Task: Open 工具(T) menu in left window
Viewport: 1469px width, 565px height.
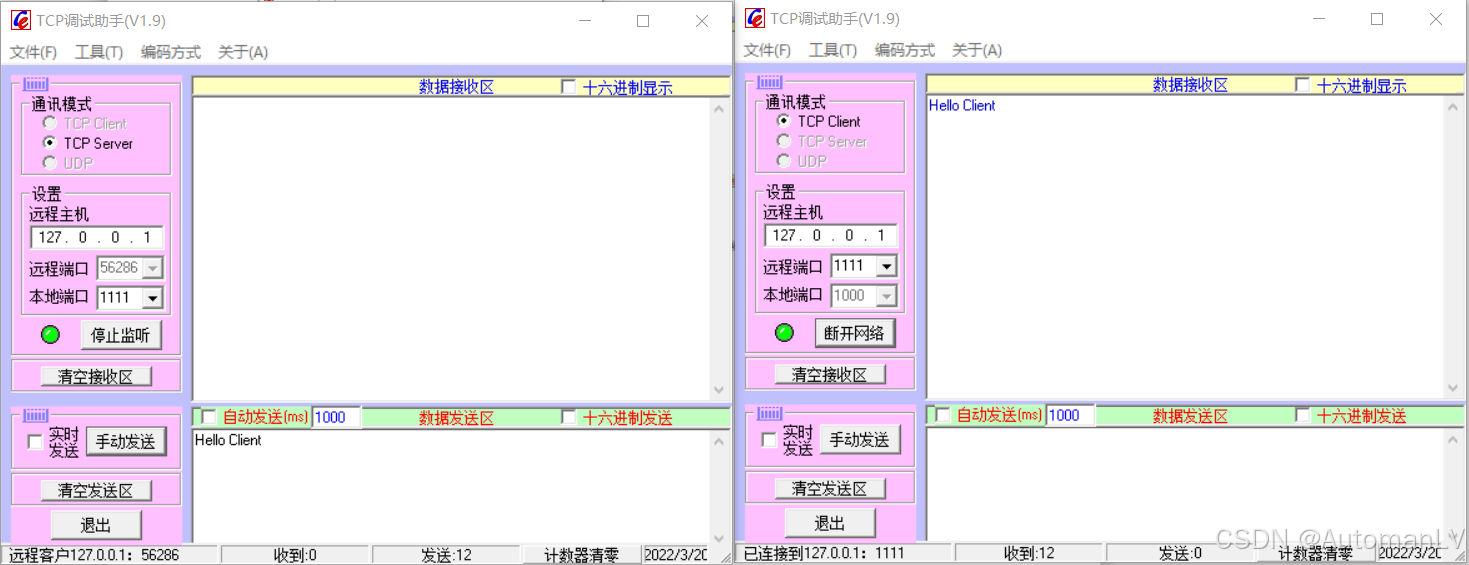Action: click(x=99, y=52)
